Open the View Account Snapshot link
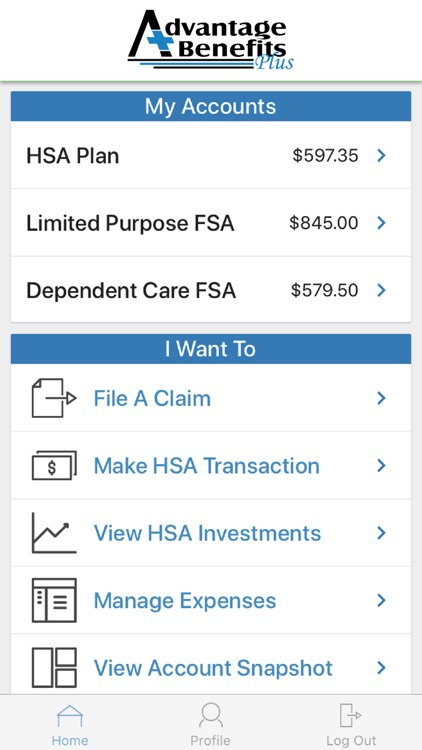 tap(213, 668)
